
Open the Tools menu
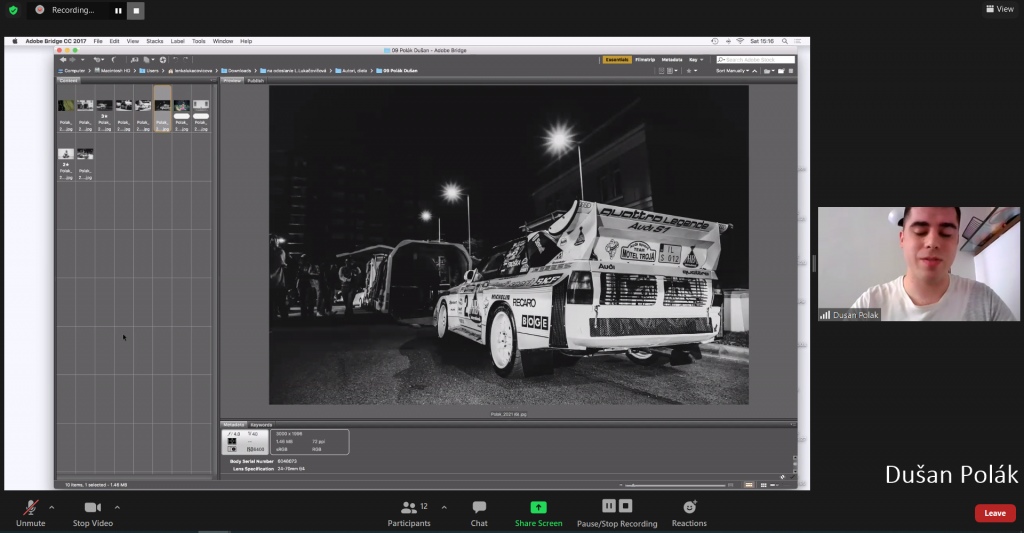click(199, 41)
